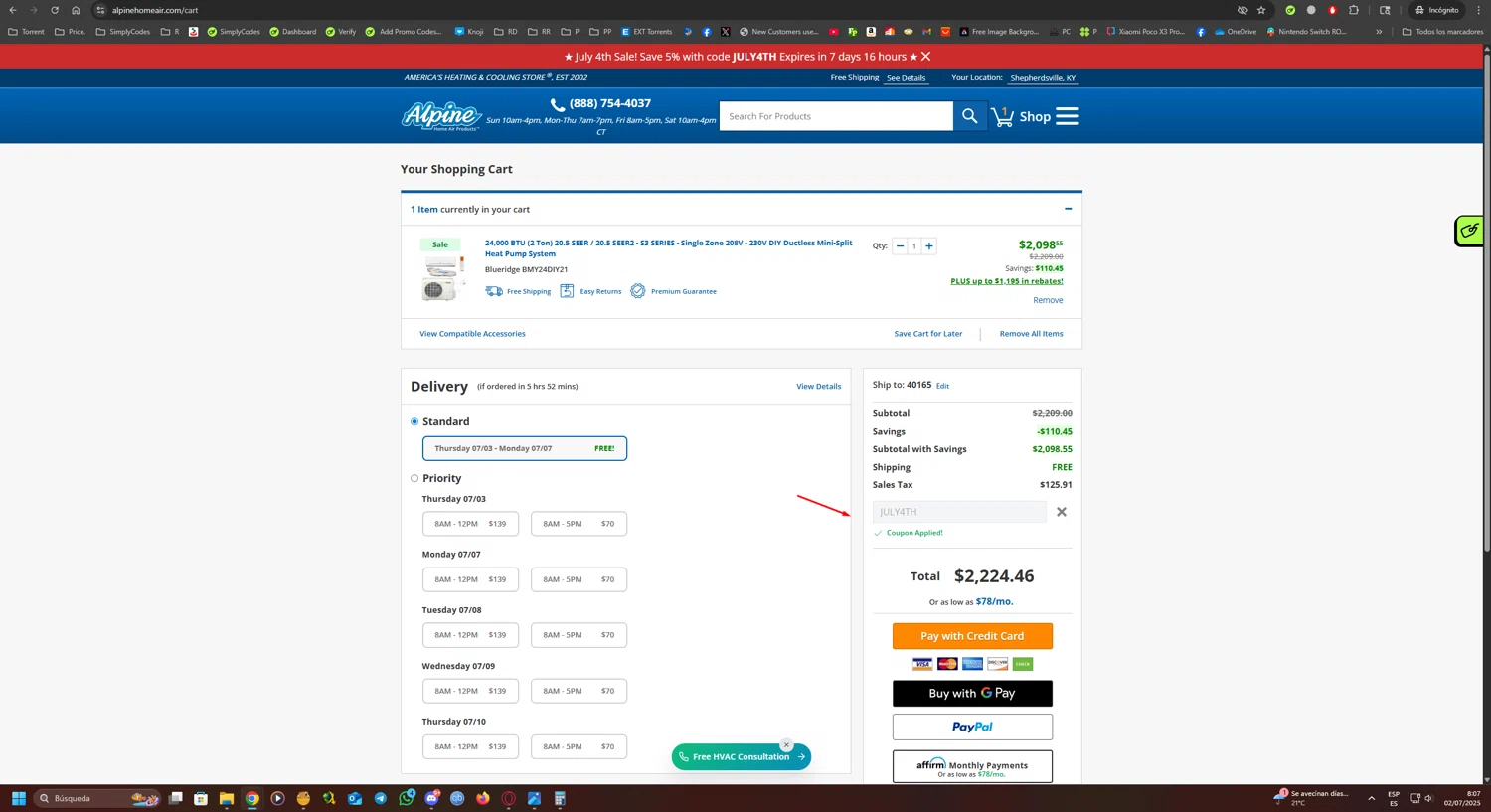1491x812 pixels.
Task: Open File Explorer from the taskbar
Action: pos(227,798)
